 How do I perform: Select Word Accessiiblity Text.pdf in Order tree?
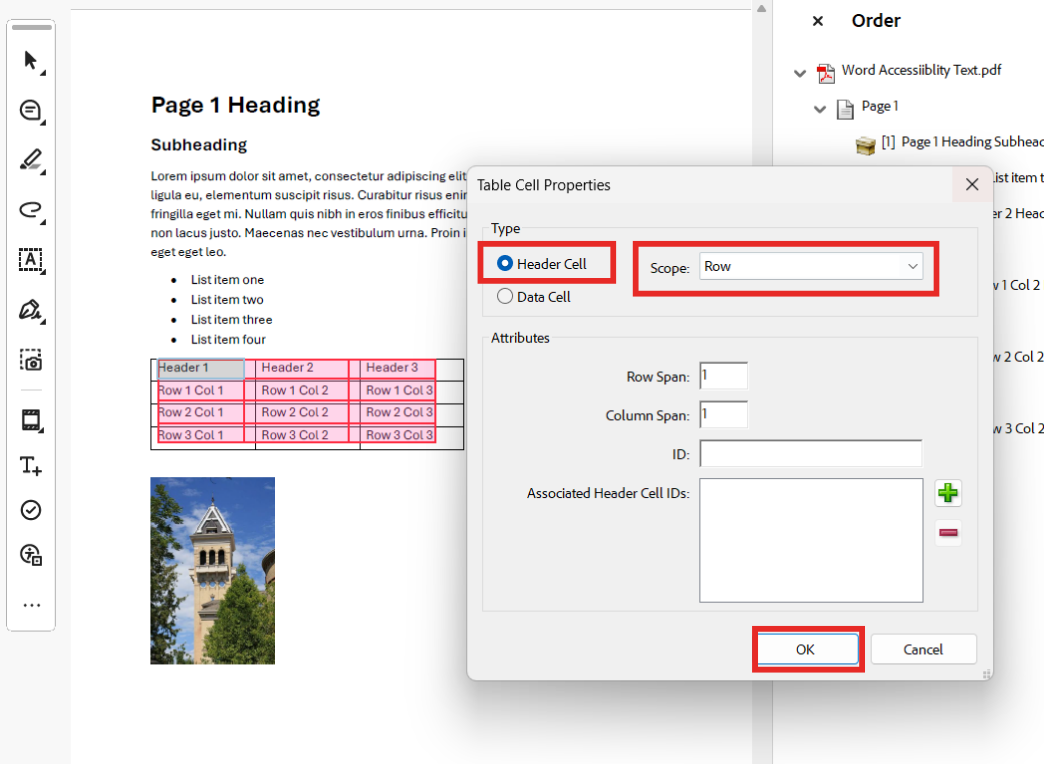[x=921, y=71]
